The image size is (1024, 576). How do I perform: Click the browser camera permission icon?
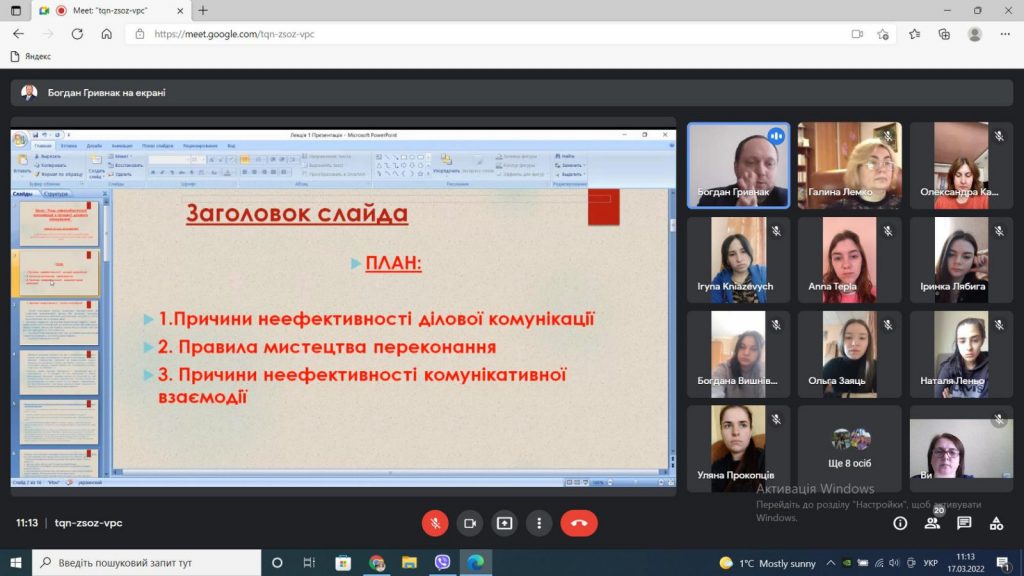click(x=857, y=33)
